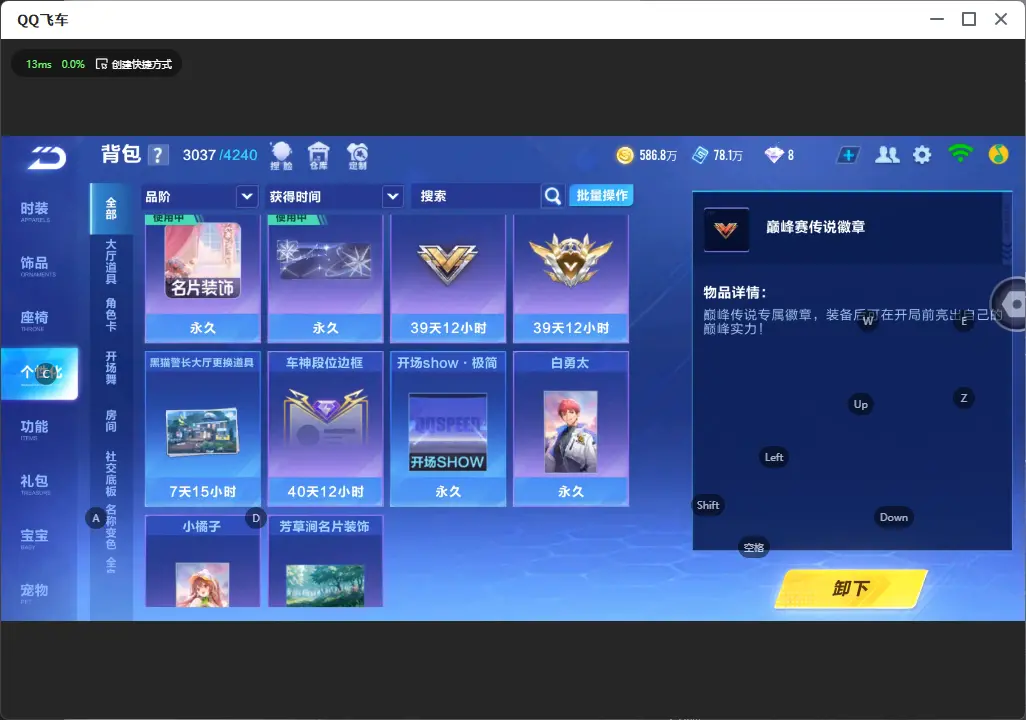
Task: Click the 3037/4240 capacity counter
Action: pyautogui.click(x=220, y=155)
